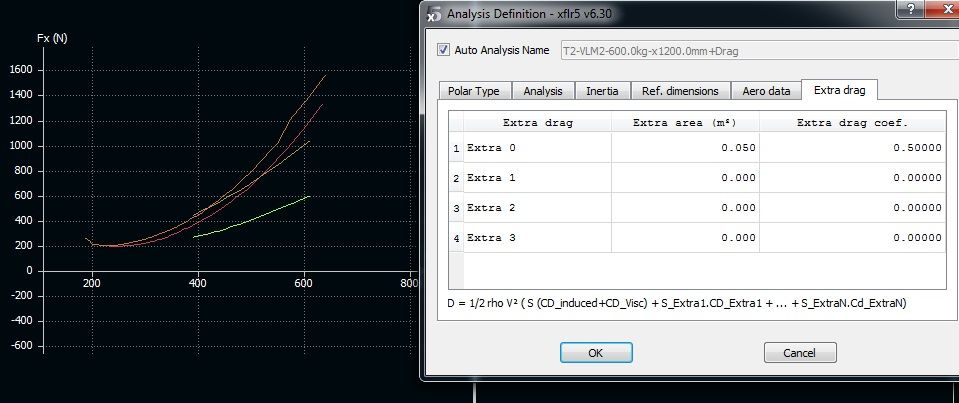This screenshot has height=403, width=959.
Task: Toggle the Auto Analysis Name checkbox
Action: click(x=444, y=49)
